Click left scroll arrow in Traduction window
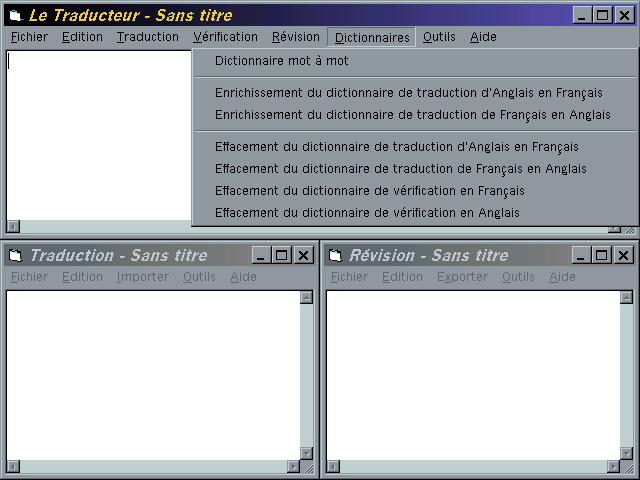640x480 pixels. pos(13,466)
